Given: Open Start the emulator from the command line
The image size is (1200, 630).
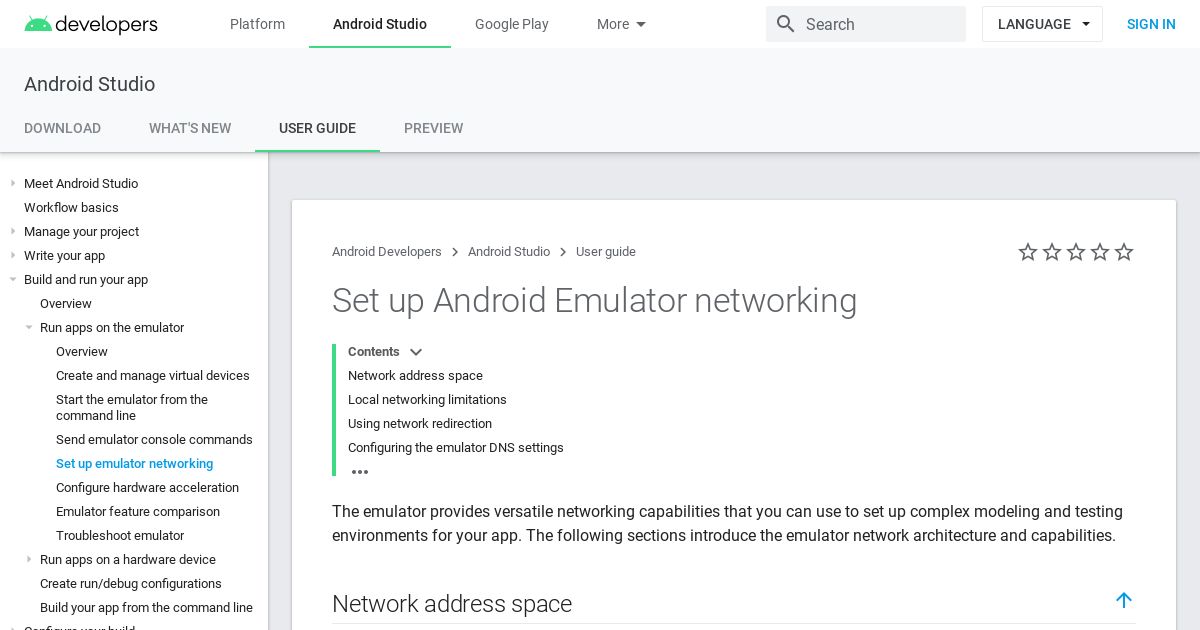Looking at the screenshot, I should 132,408.
